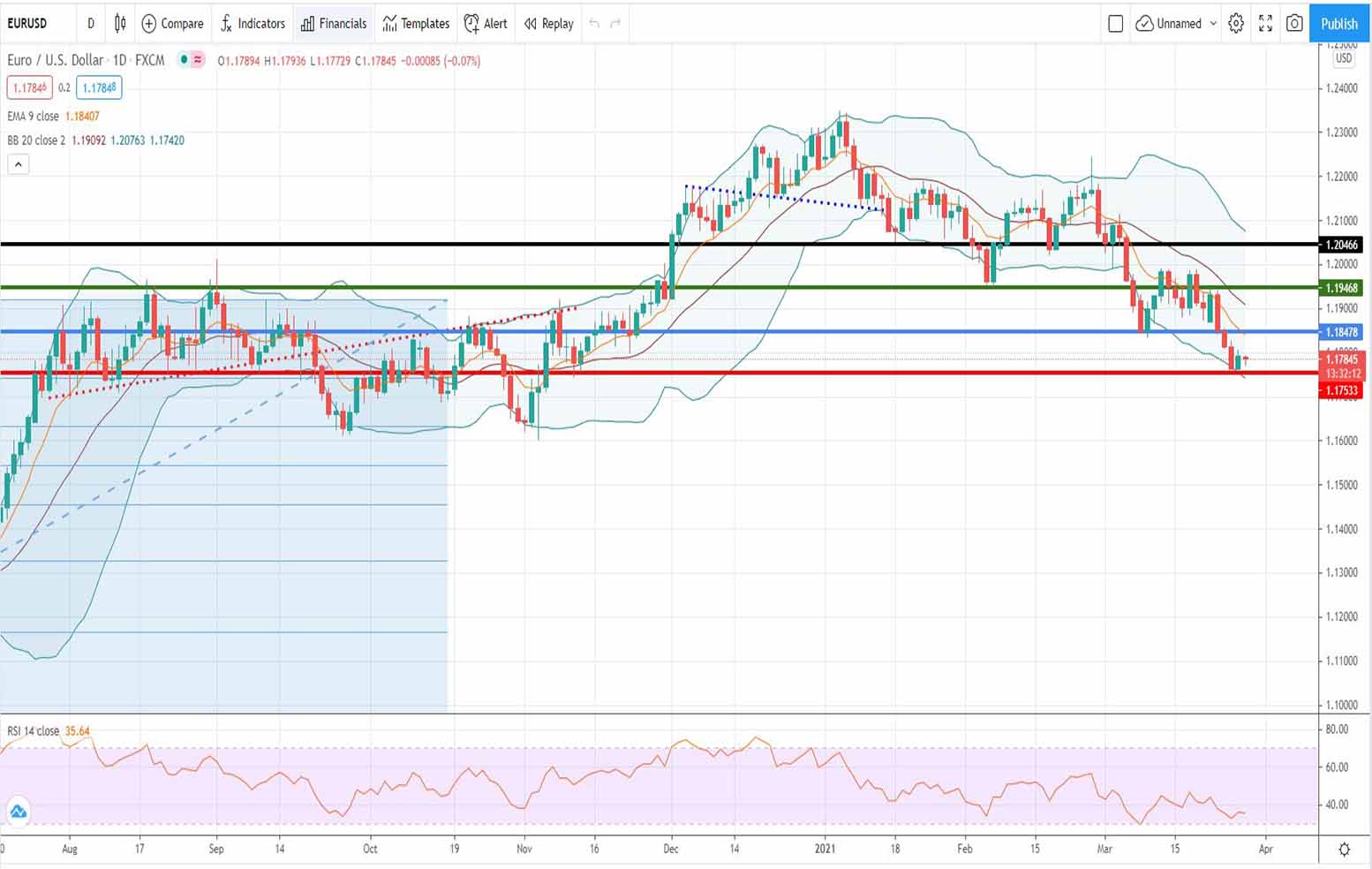The width and height of the screenshot is (1372, 869).
Task: Open axis settings gear at bottom right
Action: click(1344, 850)
